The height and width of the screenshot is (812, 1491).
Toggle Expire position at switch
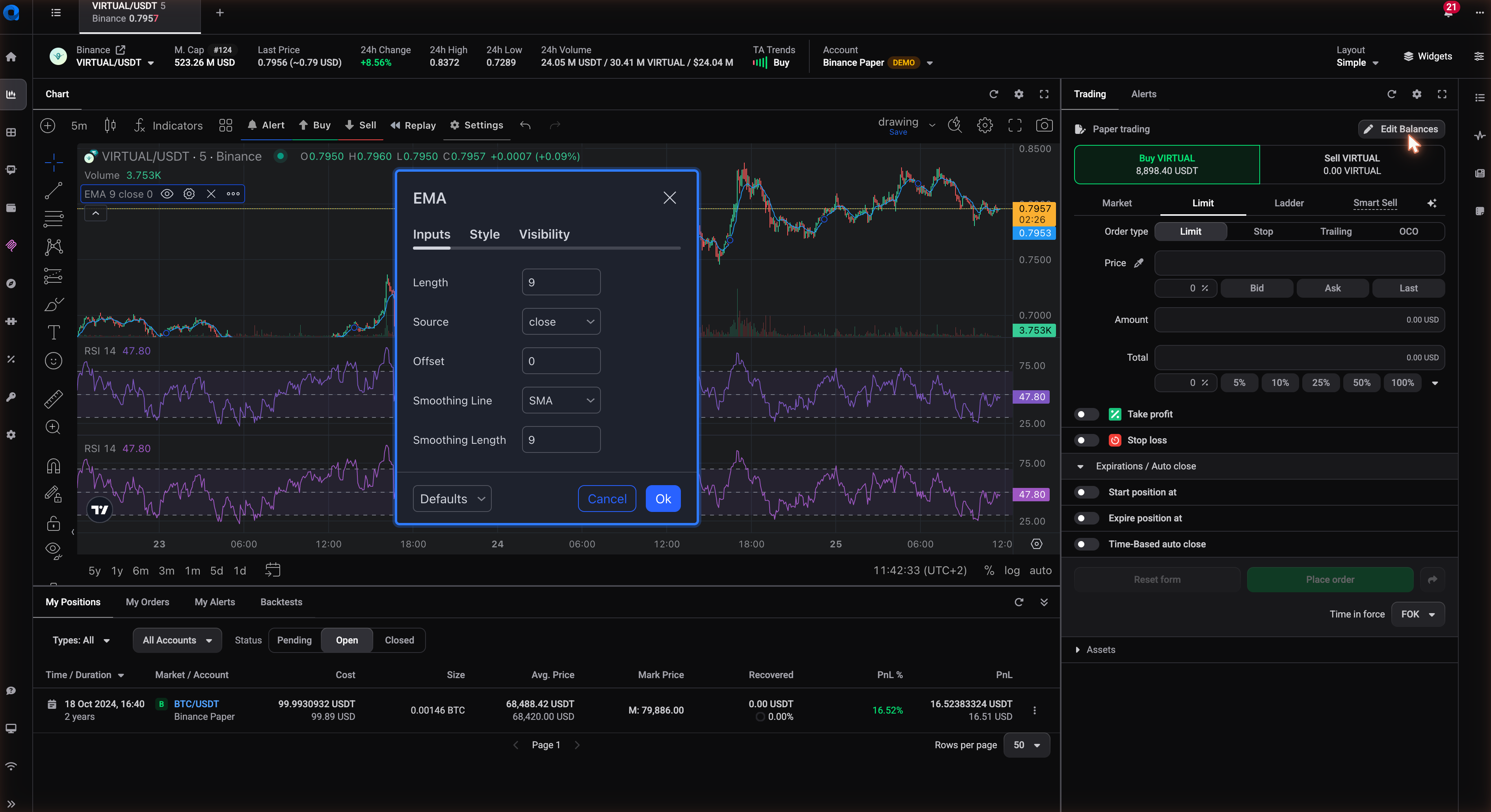(1086, 518)
